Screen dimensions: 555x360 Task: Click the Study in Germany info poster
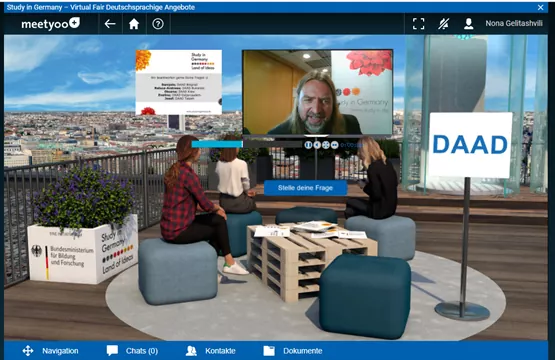[179, 82]
